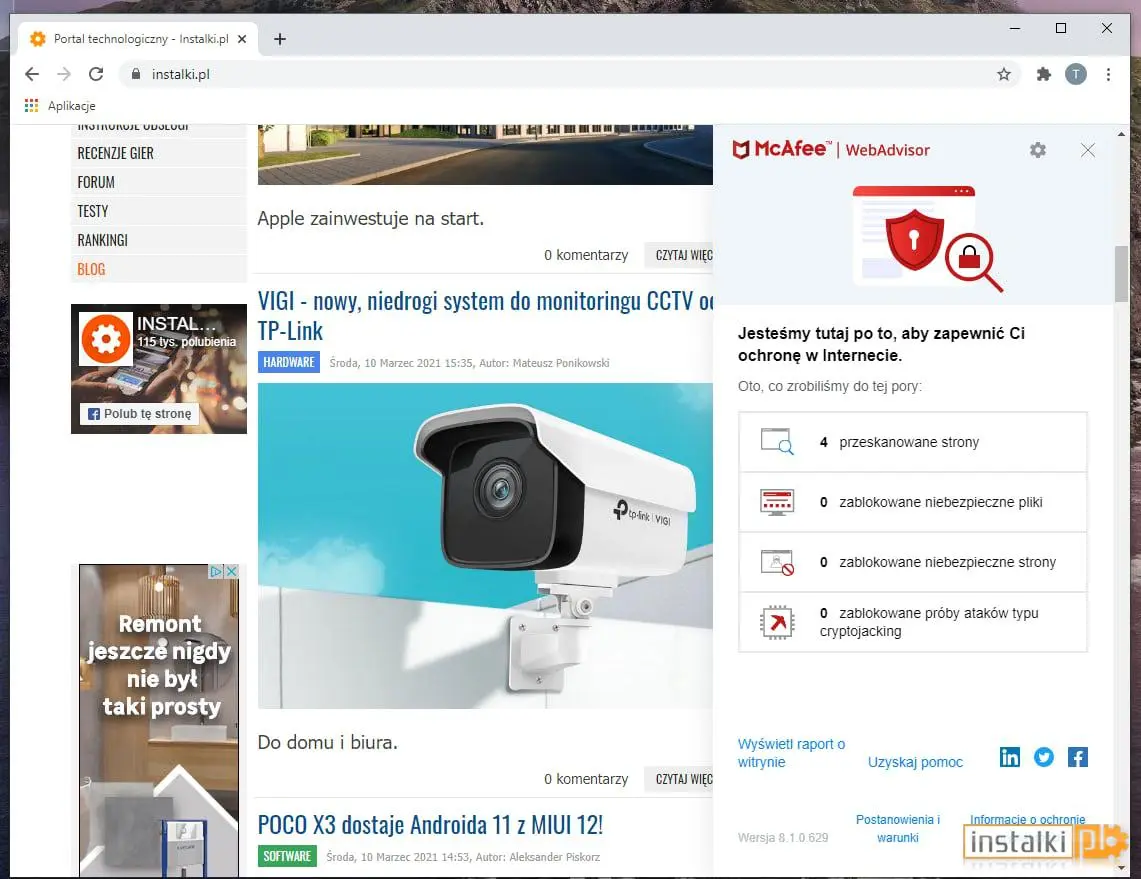
Task: View site security padlock info
Action: coord(136,73)
